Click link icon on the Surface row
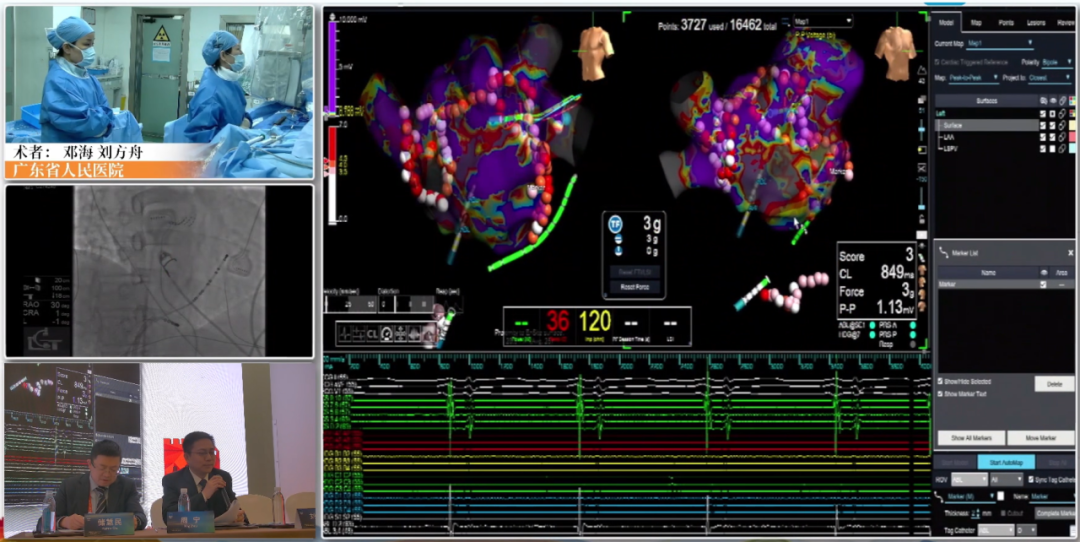1080x542 pixels. (x=1062, y=125)
